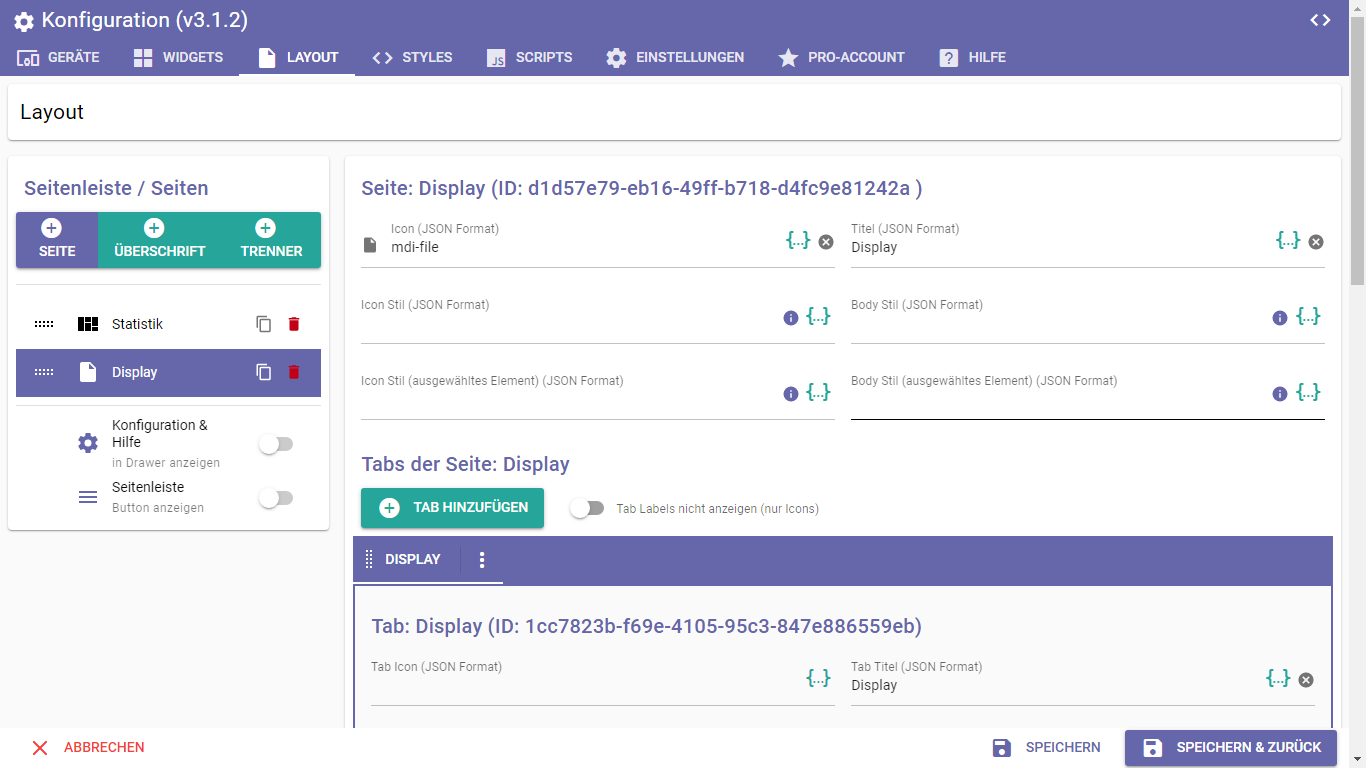Show info for Body Stil field
1366x768 pixels.
pos(1280,318)
